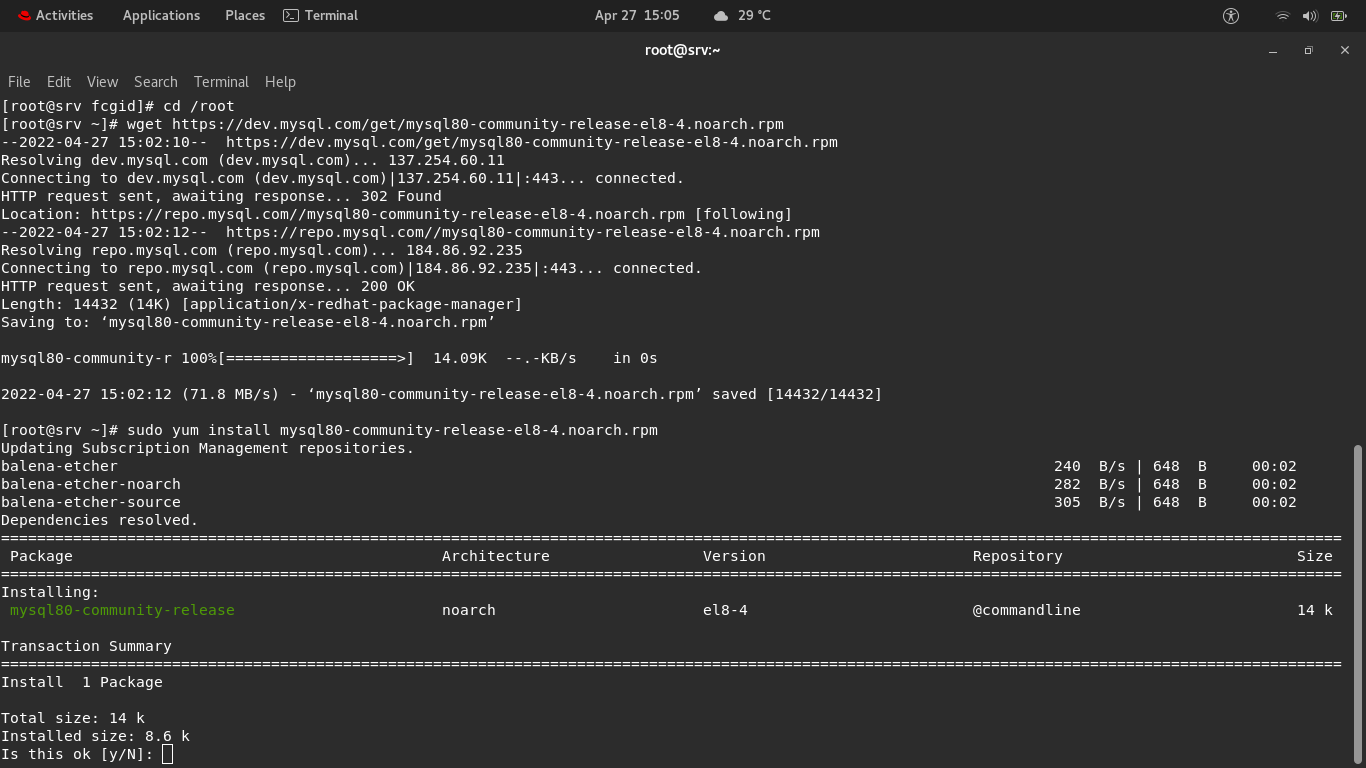Viewport: 1366px width, 768px height.
Task: Click the 'Connecting to repo.mysql.com' line
Action: [351, 268]
